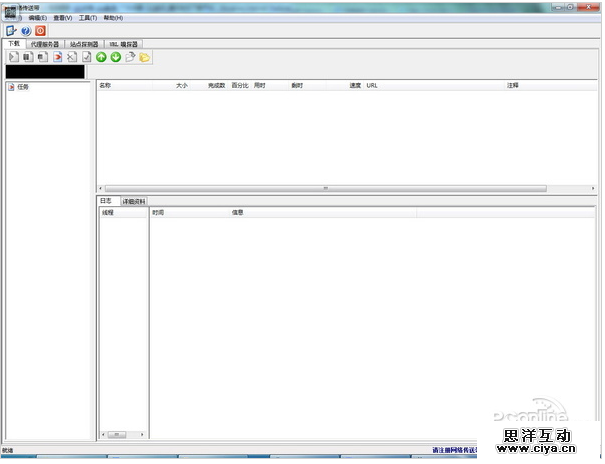Switch to the 详细资料 tab
Screen dimensions: 605x464
tap(133, 201)
